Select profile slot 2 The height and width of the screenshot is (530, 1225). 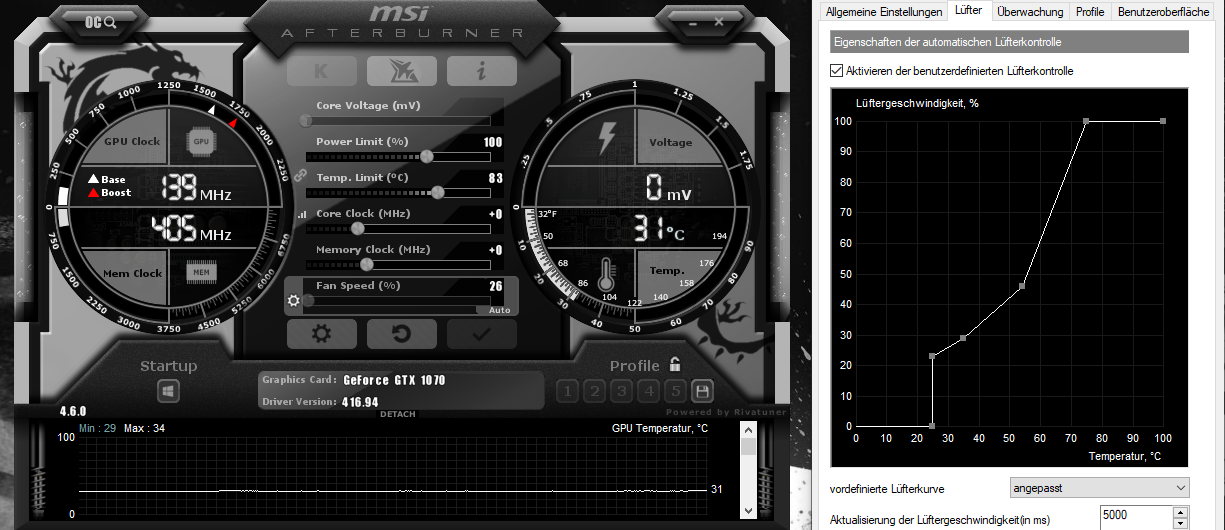pos(594,391)
